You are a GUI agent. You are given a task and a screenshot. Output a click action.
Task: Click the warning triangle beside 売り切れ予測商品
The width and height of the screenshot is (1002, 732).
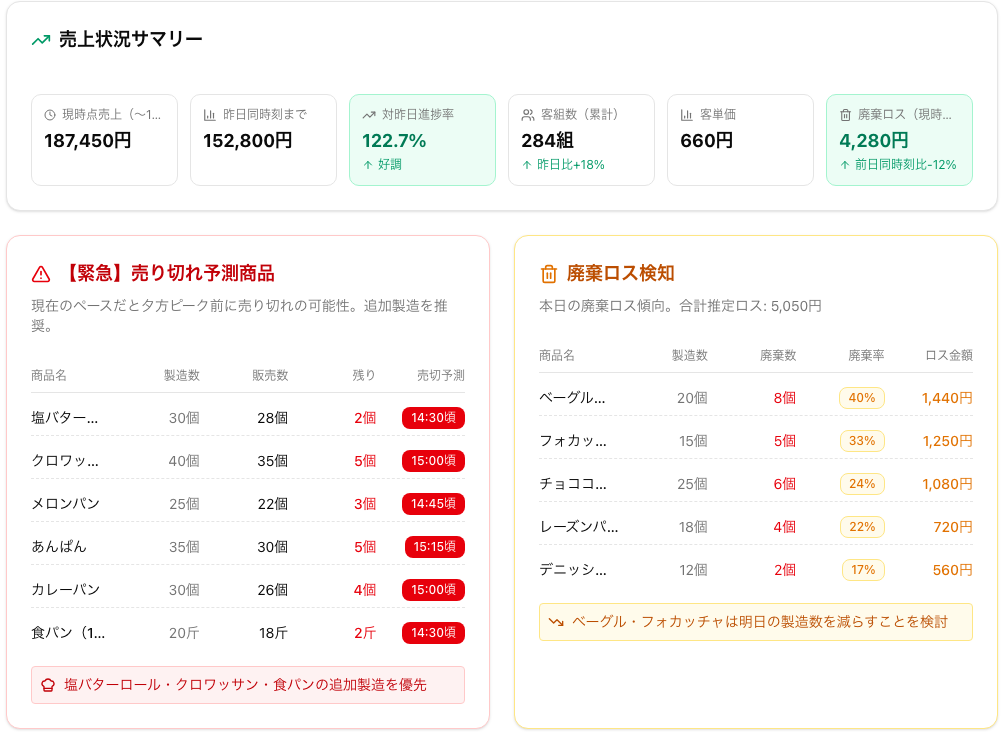(39, 273)
